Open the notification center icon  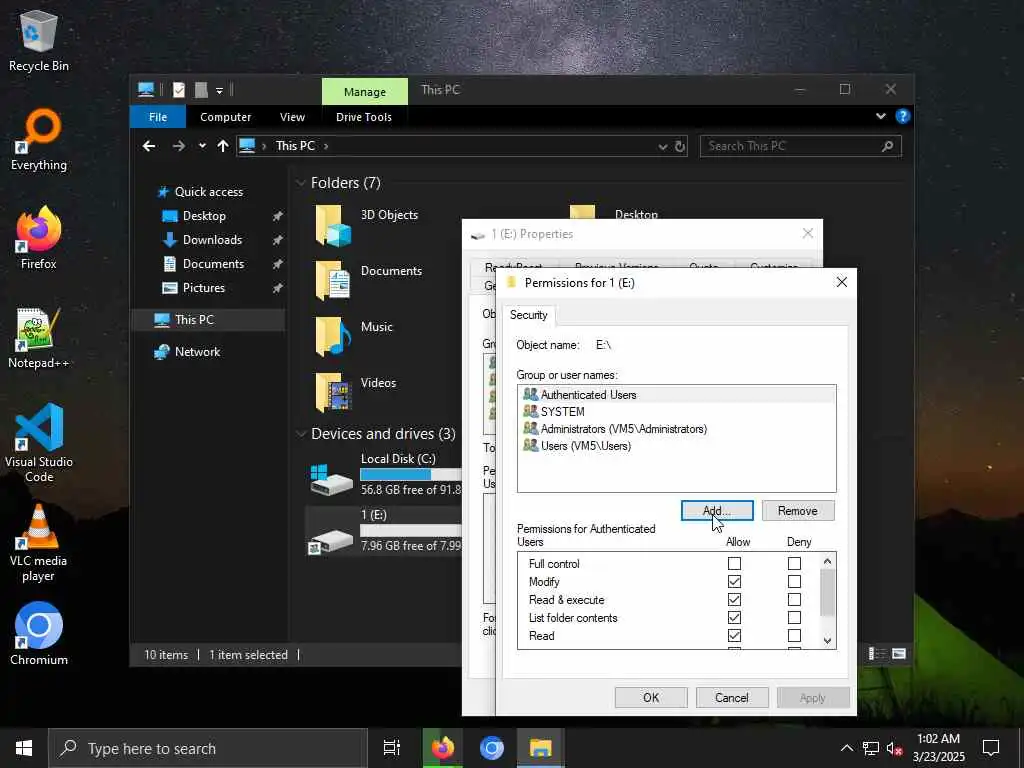991,748
